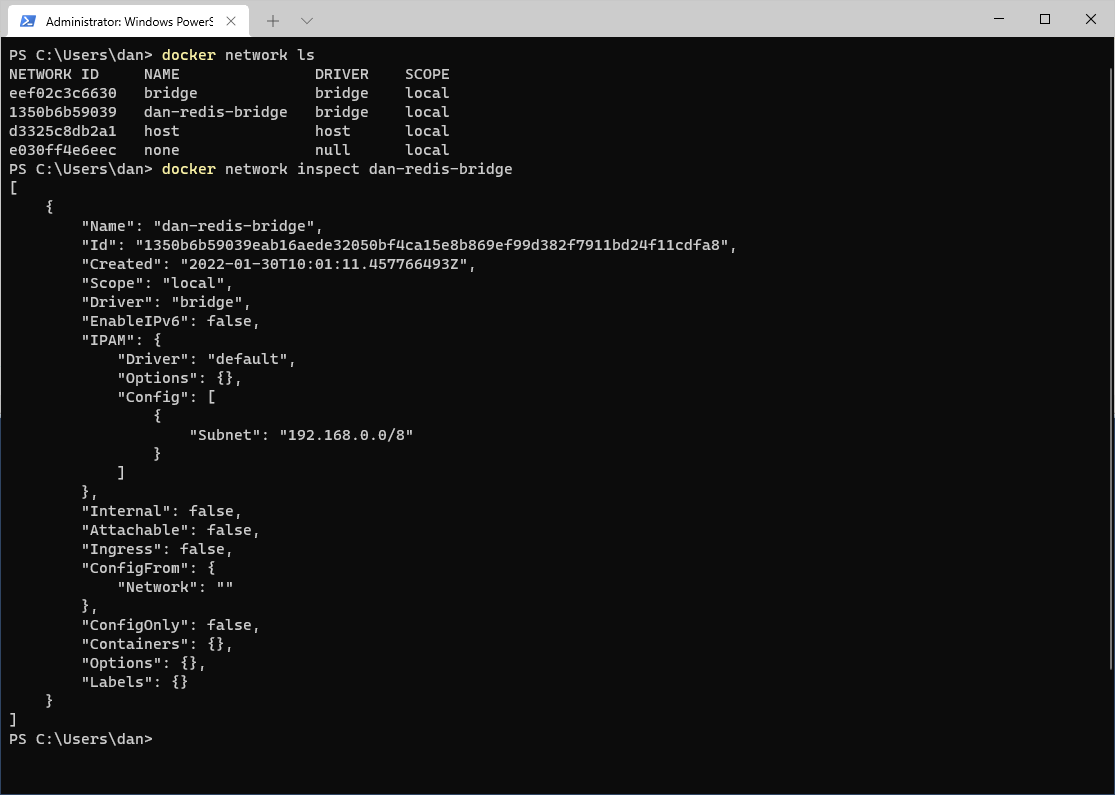Viewport: 1115px width, 795px height.
Task: Click the PowerShell icon in the tab
Action: (28, 21)
